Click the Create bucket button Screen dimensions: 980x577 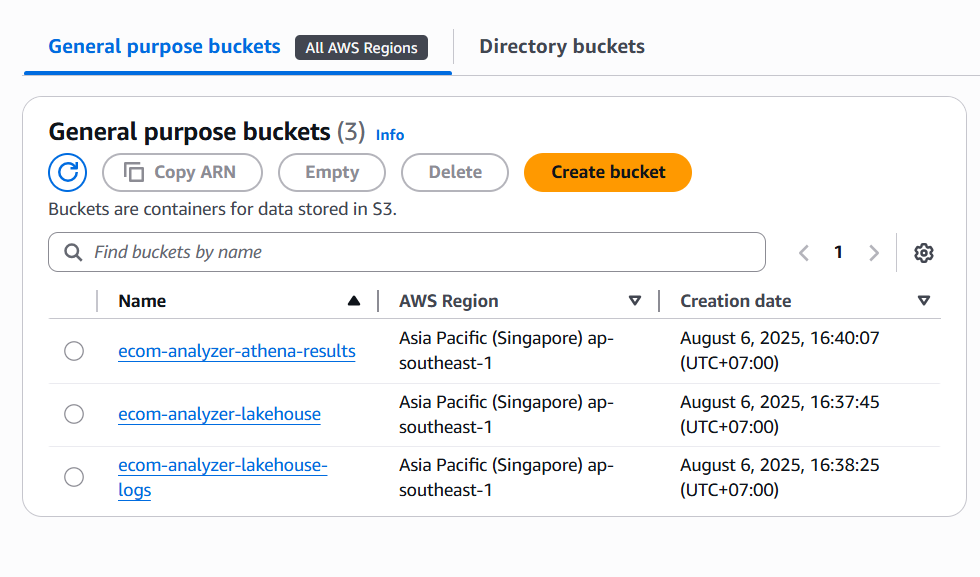[608, 172]
